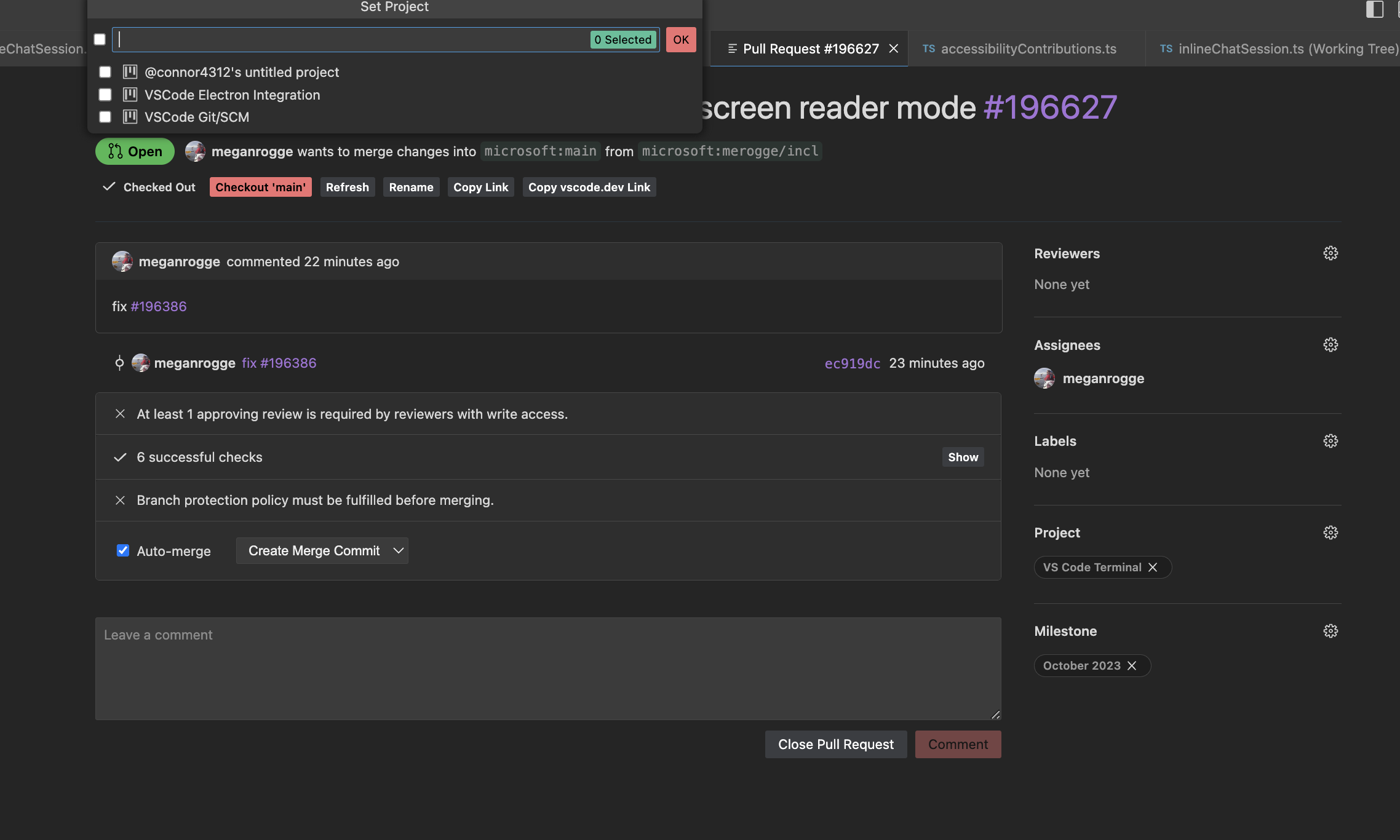Click the project board icon beside VSCode Git/SCM

(x=130, y=117)
